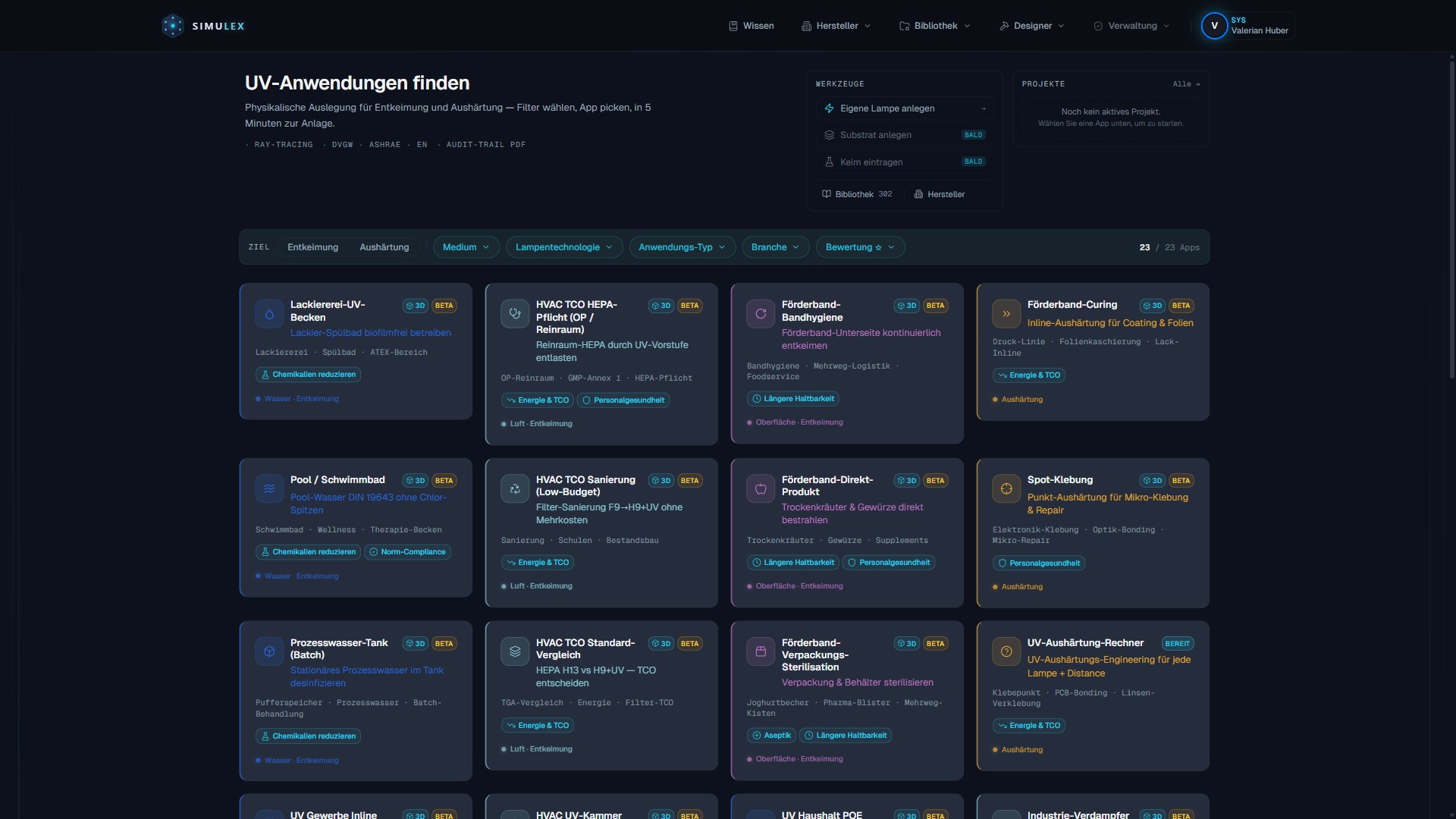Image resolution: width=1456 pixels, height=819 pixels.
Task: Open the Branche filter dropdown
Action: (776, 247)
